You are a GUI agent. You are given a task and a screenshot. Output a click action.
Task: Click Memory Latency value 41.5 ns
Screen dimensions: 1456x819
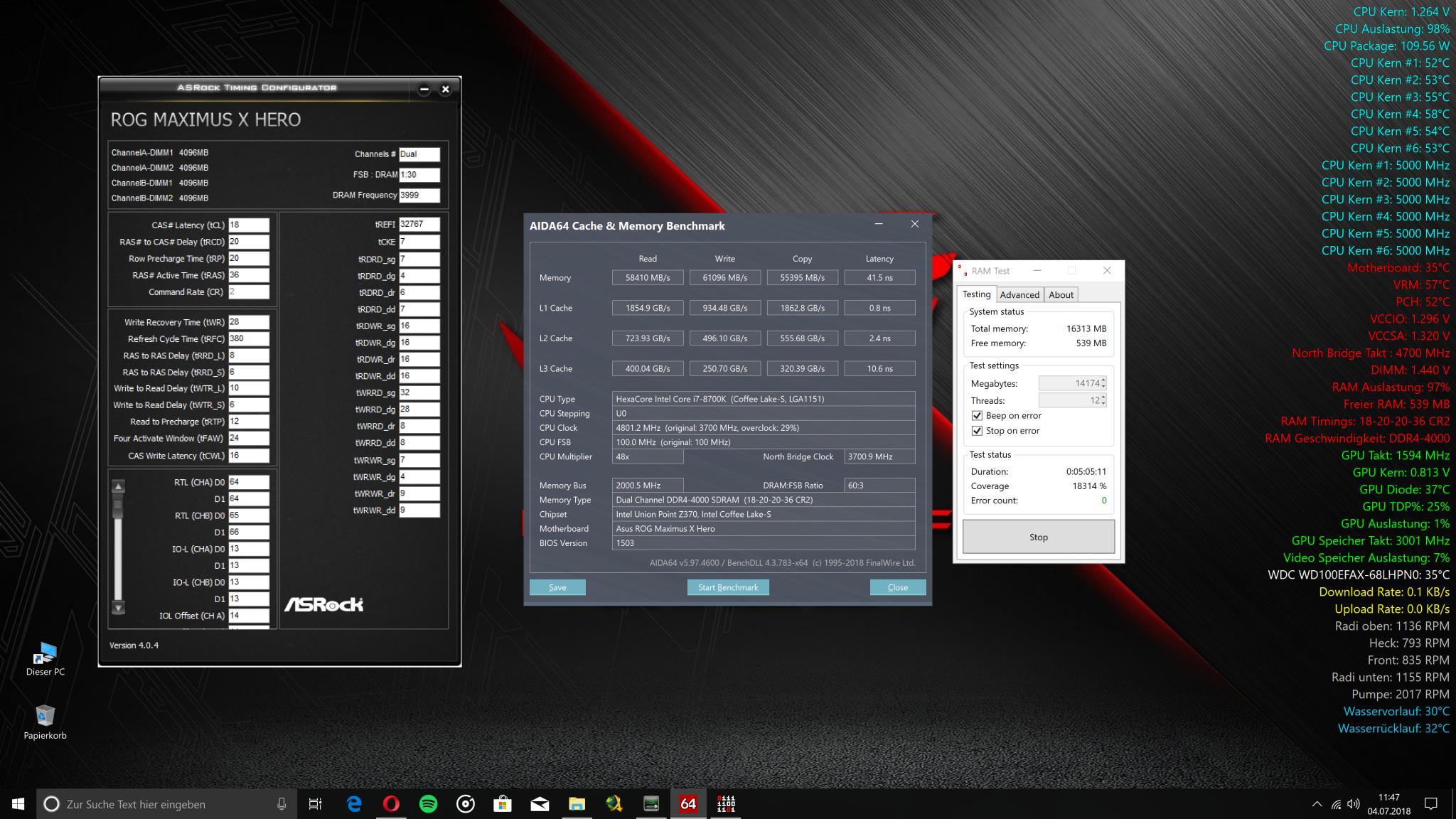[879, 277]
